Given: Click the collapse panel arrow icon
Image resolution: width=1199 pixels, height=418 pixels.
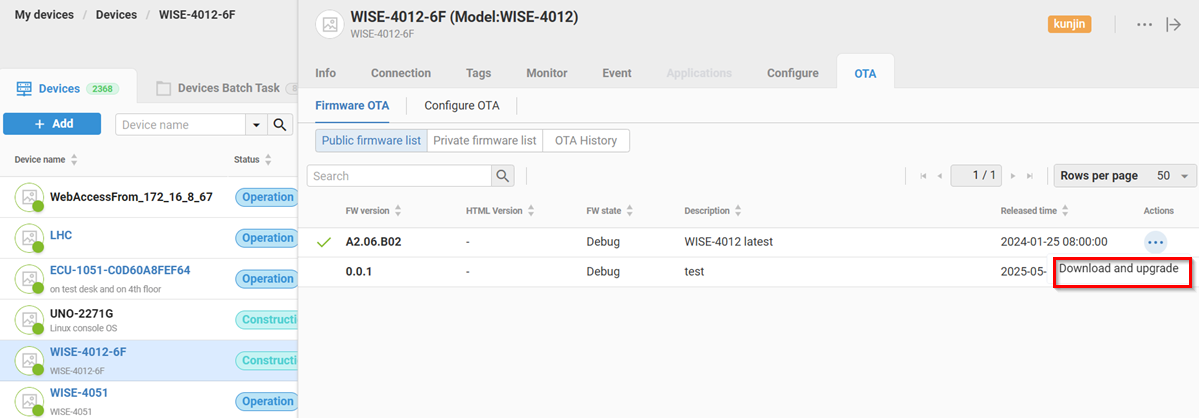Looking at the screenshot, I should (x=1174, y=25).
